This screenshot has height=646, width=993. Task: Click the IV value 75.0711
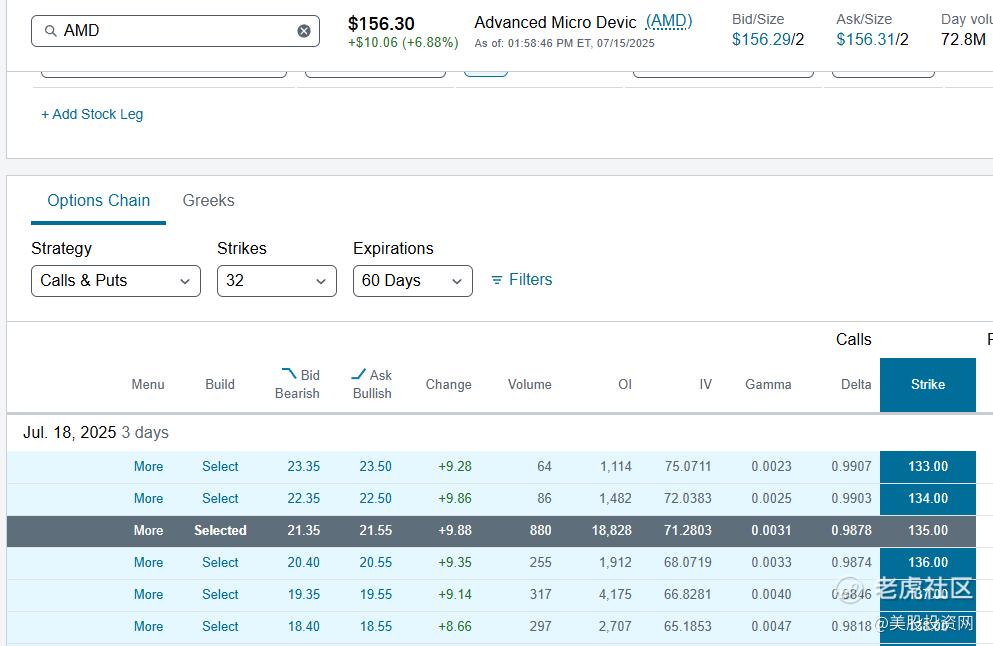[688, 467]
